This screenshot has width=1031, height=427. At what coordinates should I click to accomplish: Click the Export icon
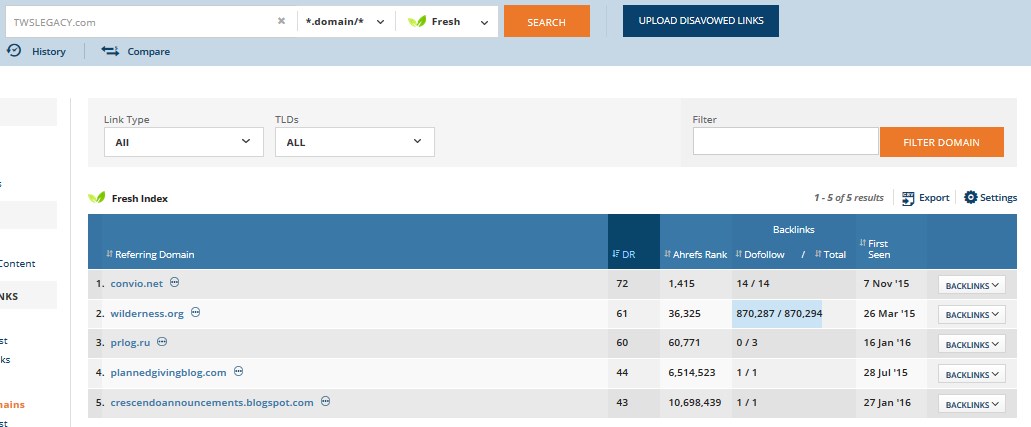[908, 198]
